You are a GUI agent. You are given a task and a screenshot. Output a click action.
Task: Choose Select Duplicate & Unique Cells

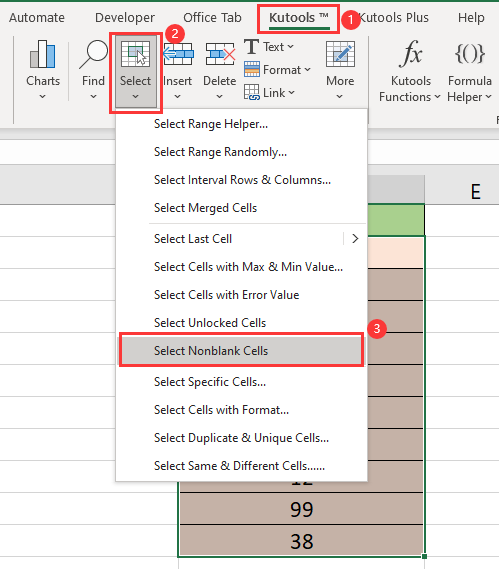pyautogui.click(x=241, y=438)
